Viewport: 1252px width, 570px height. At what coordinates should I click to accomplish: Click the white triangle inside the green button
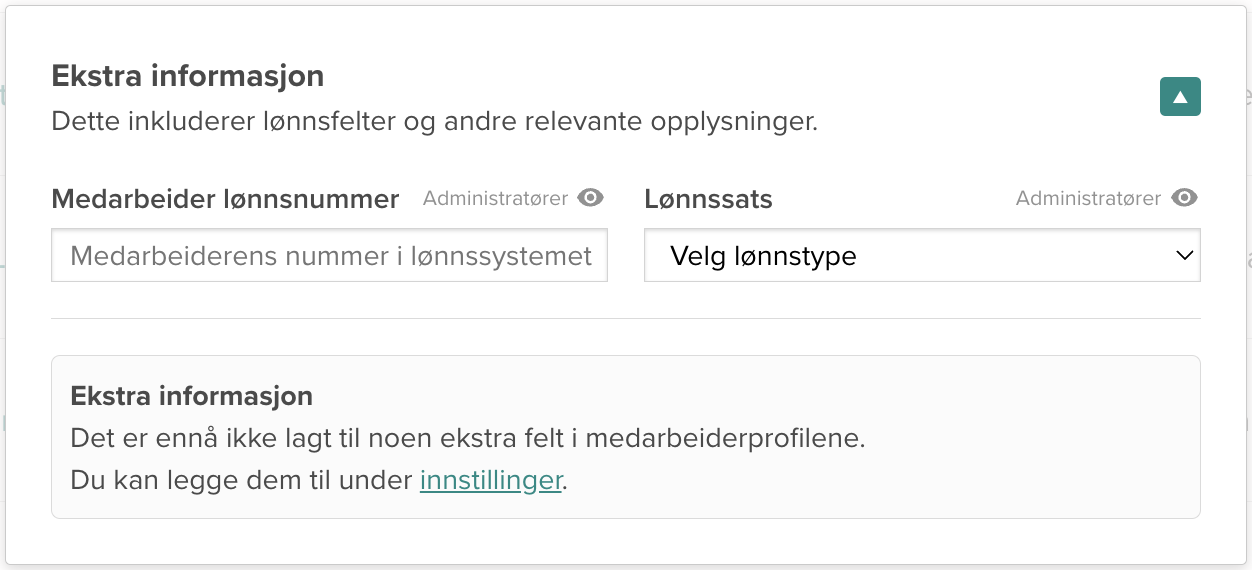pos(1180,97)
